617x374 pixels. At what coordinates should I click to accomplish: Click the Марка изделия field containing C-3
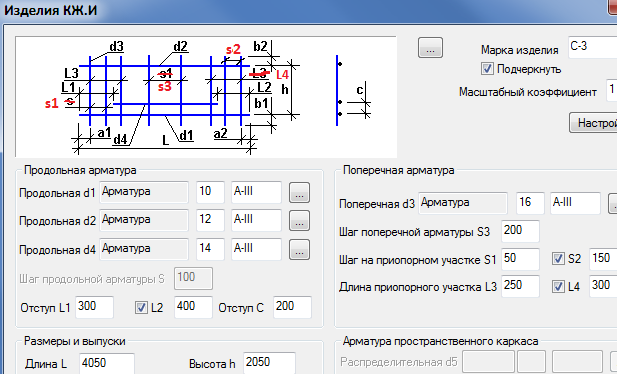point(592,47)
